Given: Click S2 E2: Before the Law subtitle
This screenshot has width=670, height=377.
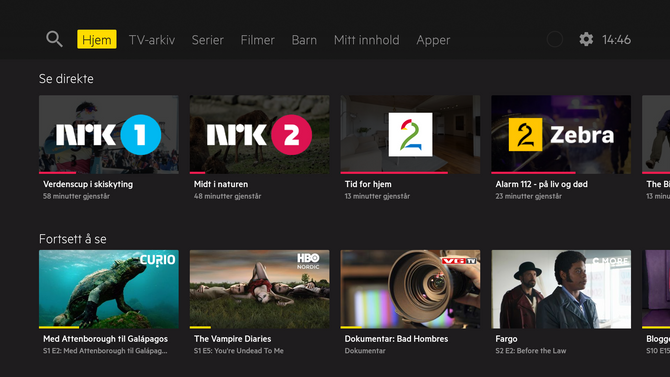Looking at the screenshot, I should (x=531, y=351).
